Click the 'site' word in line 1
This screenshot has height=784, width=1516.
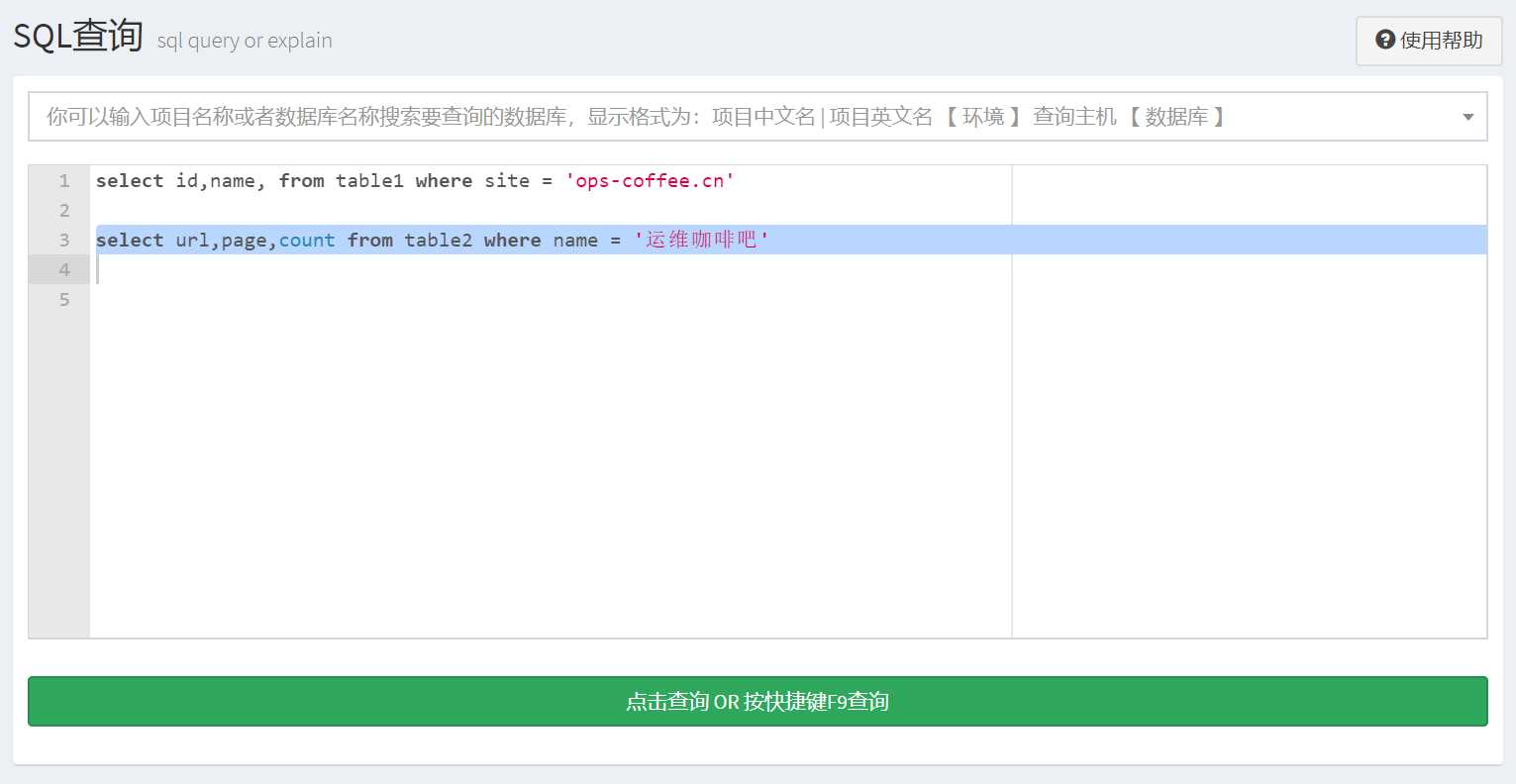pyautogui.click(x=507, y=181)
